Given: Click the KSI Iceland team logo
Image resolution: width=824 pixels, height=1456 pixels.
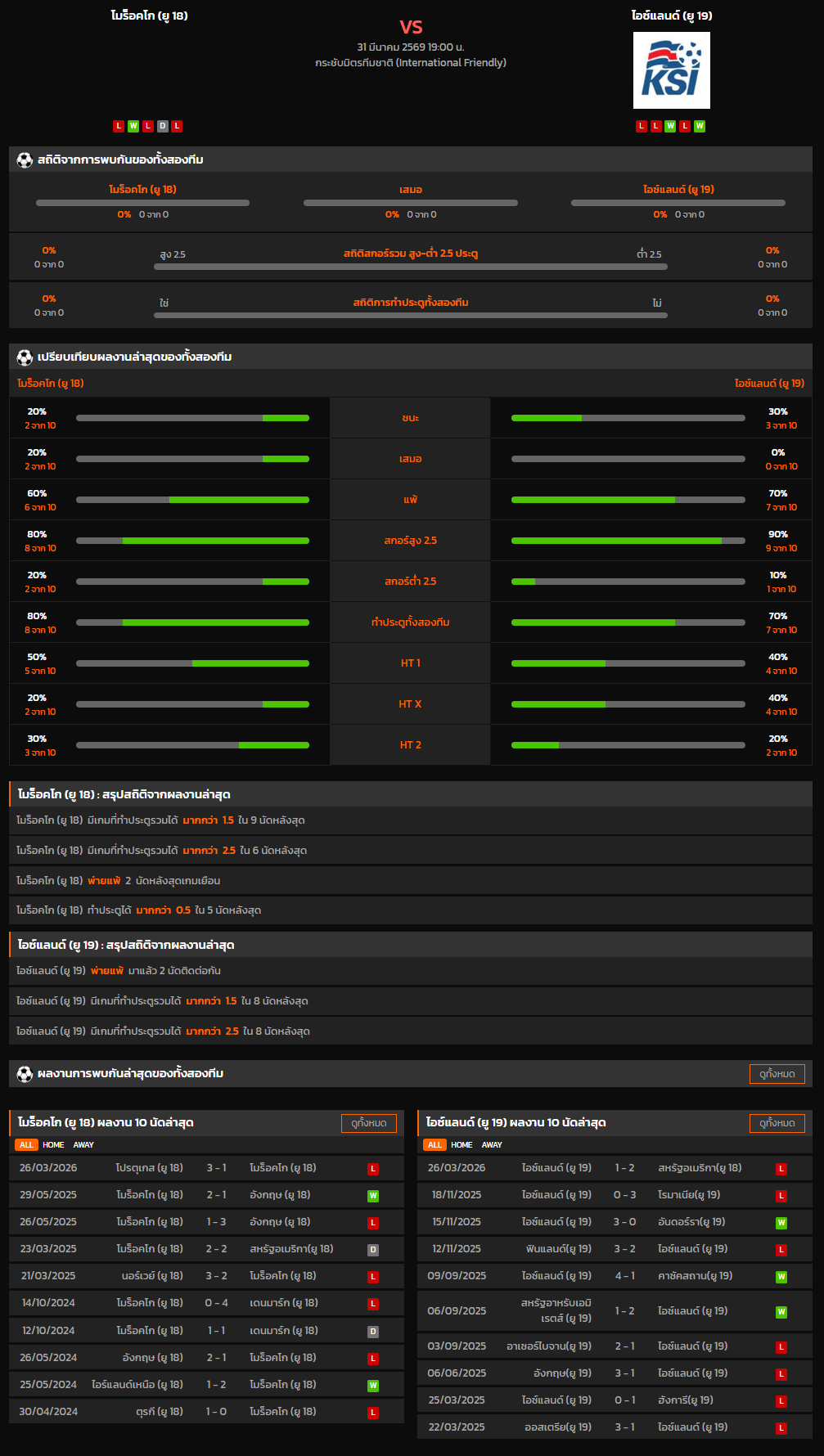Looking at the screenshot, I should (671, 70).
